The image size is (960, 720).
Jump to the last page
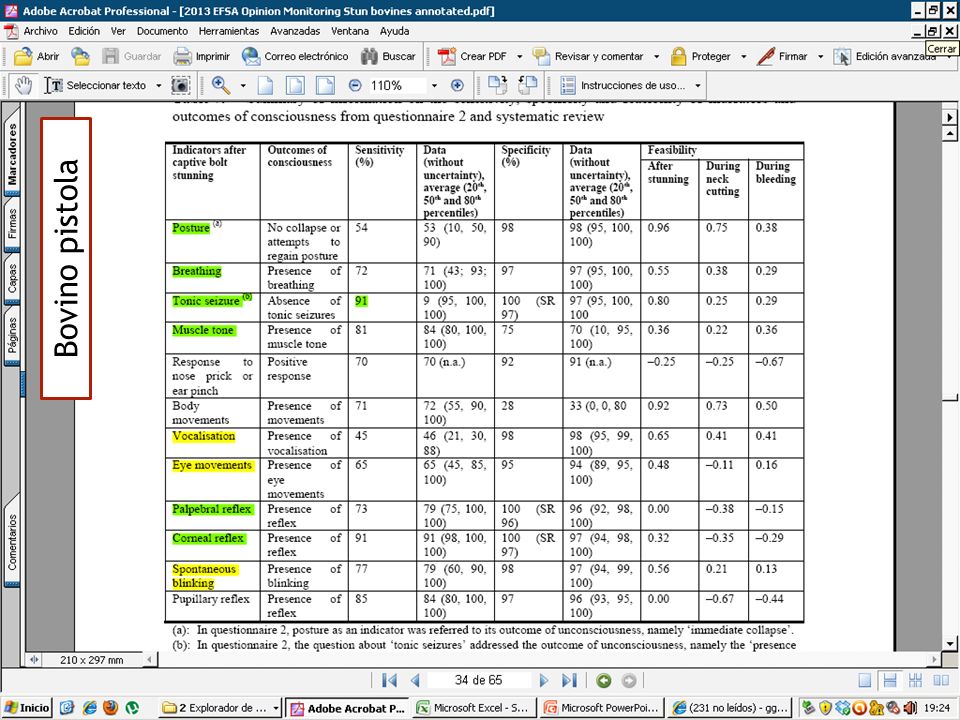pos(569,680)
